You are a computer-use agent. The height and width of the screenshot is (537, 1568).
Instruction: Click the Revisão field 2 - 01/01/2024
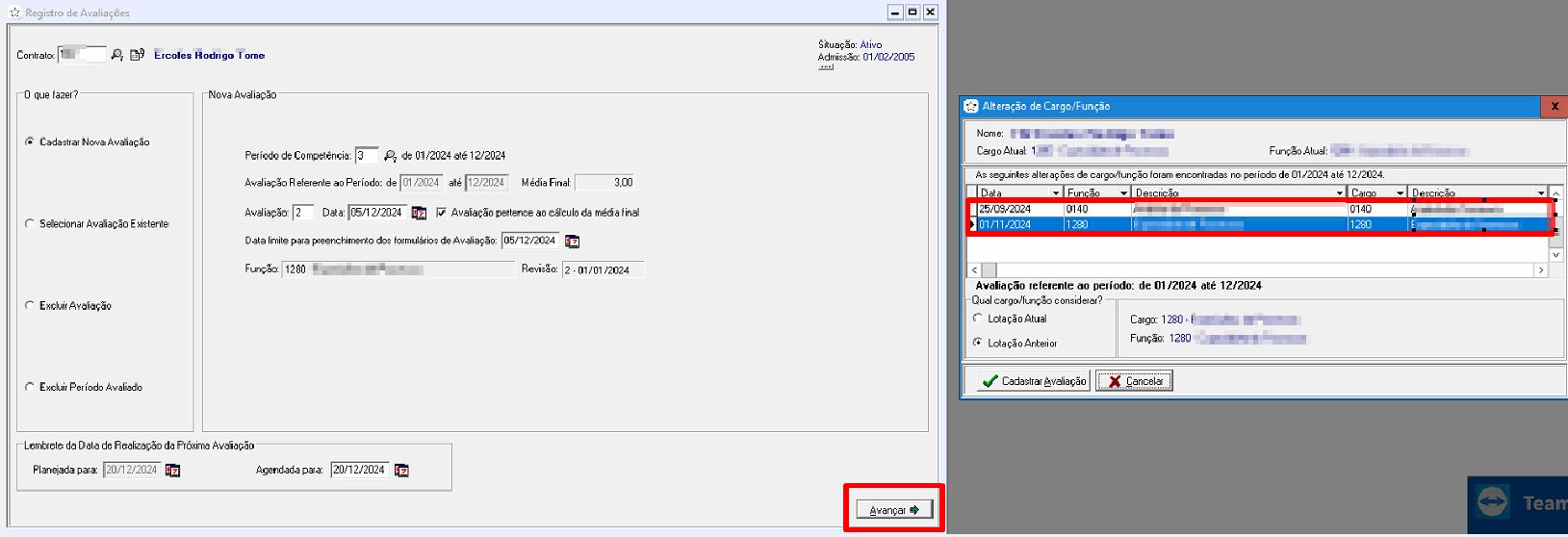[603, 269]
